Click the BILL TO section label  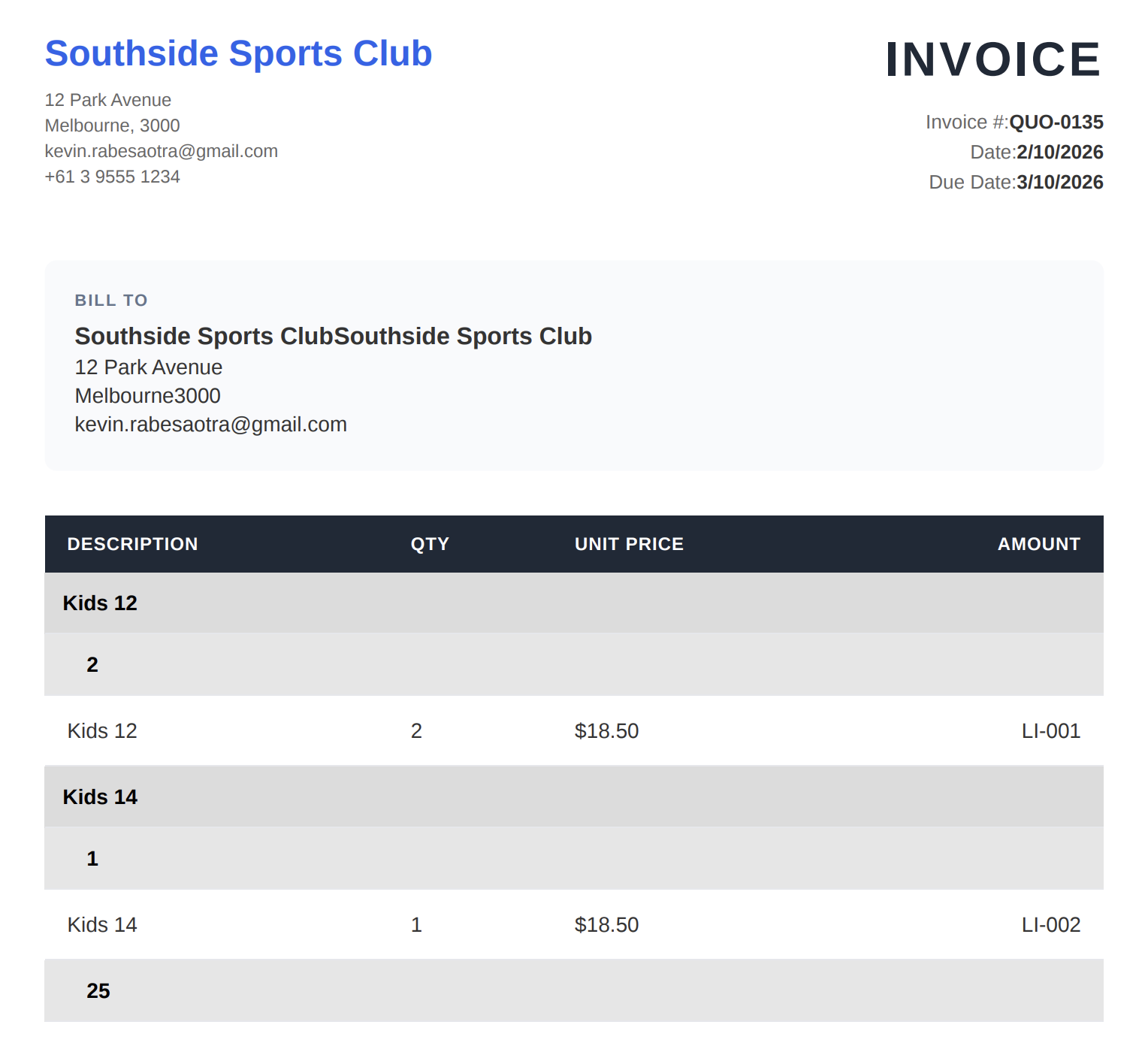(x=111, y=301)
